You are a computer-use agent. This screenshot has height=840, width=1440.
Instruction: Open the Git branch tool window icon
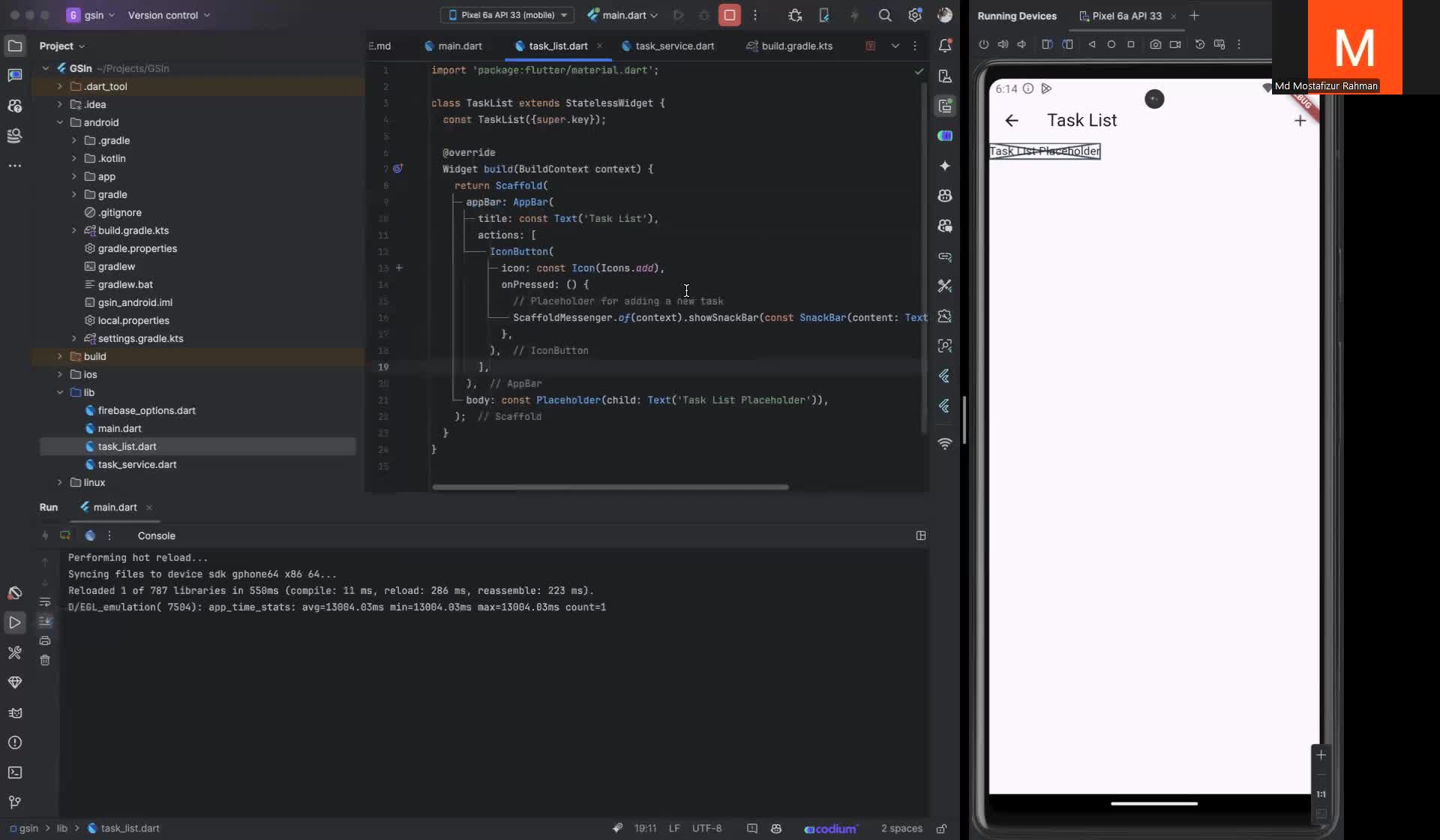pos(15,802)
